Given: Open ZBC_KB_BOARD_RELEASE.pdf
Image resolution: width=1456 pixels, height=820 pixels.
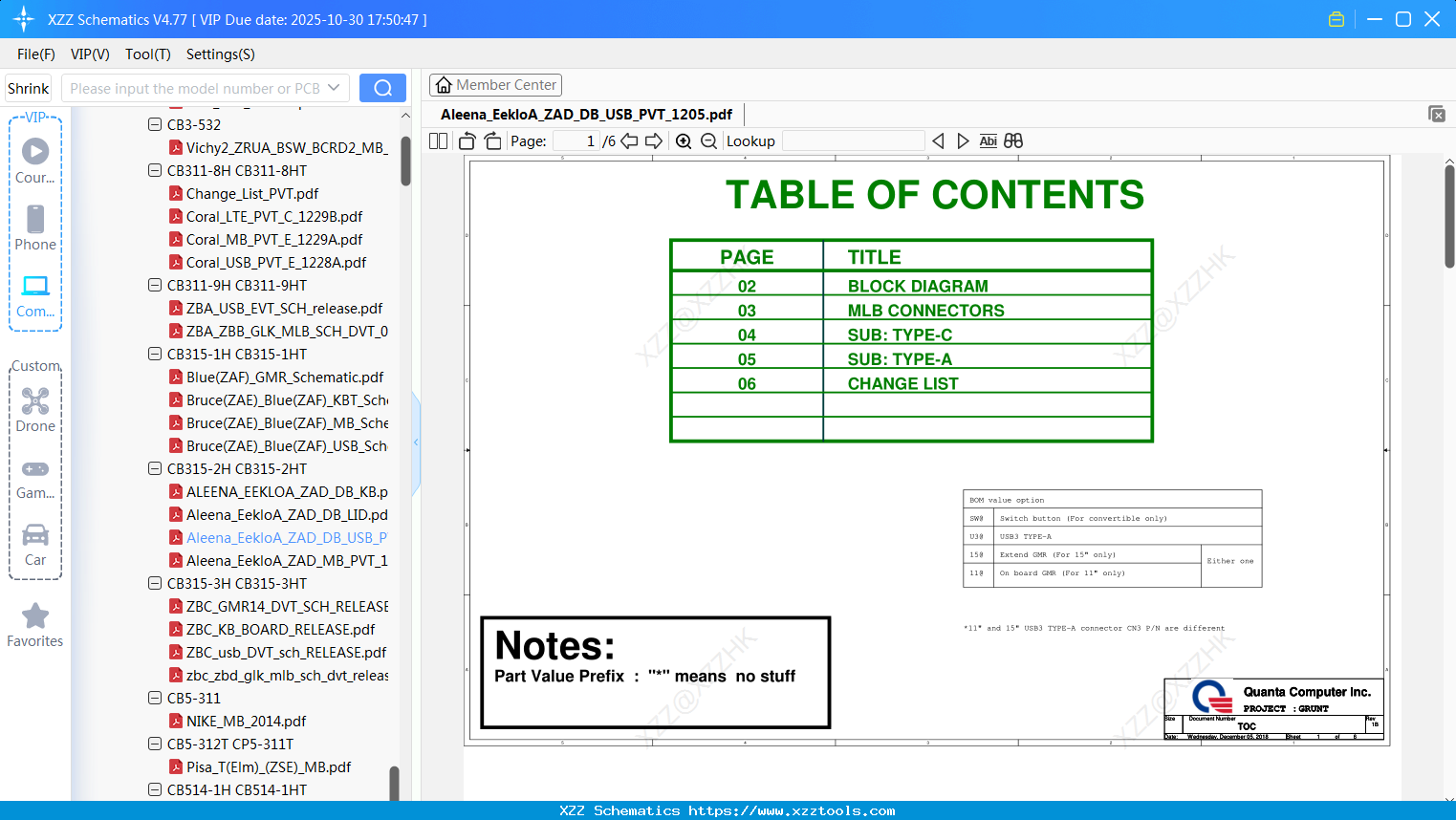Looking at the screenshot, I should pyautogui.click(x=272, y=629).
